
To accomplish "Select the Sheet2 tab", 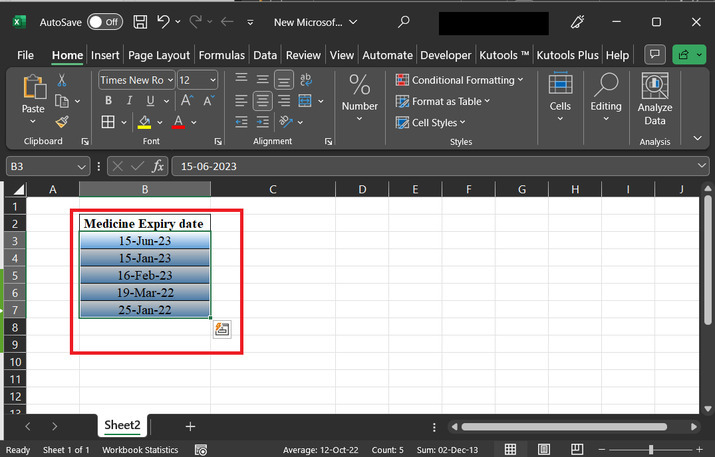I will [122, 425].
